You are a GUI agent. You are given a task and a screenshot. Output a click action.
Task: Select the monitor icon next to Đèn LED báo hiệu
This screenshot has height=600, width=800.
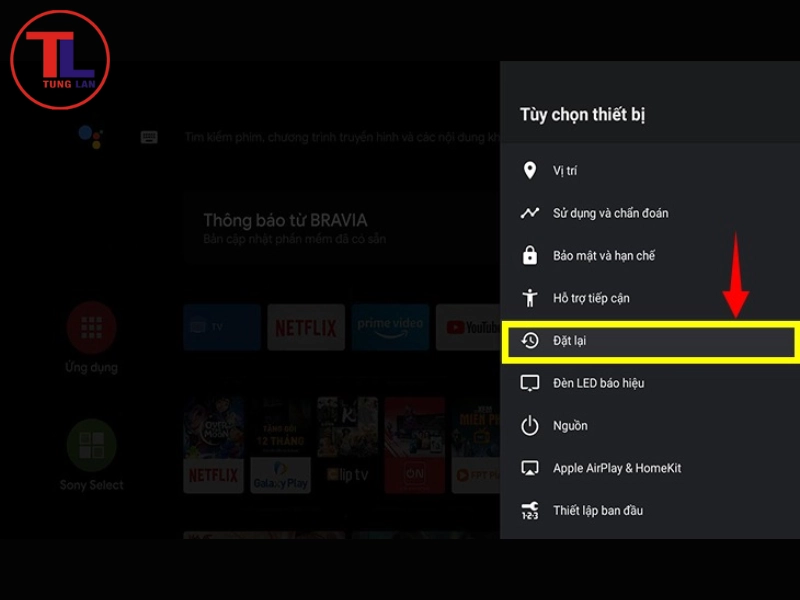[x=529, y=382]
